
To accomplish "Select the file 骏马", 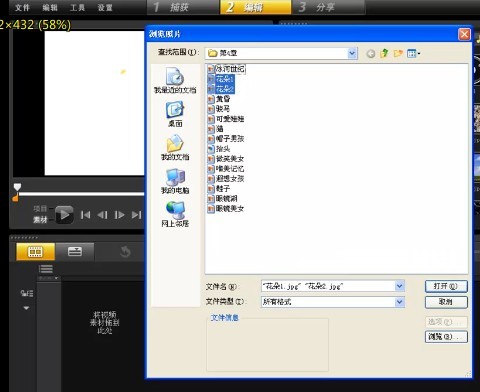I will click(x=219, y=109).
